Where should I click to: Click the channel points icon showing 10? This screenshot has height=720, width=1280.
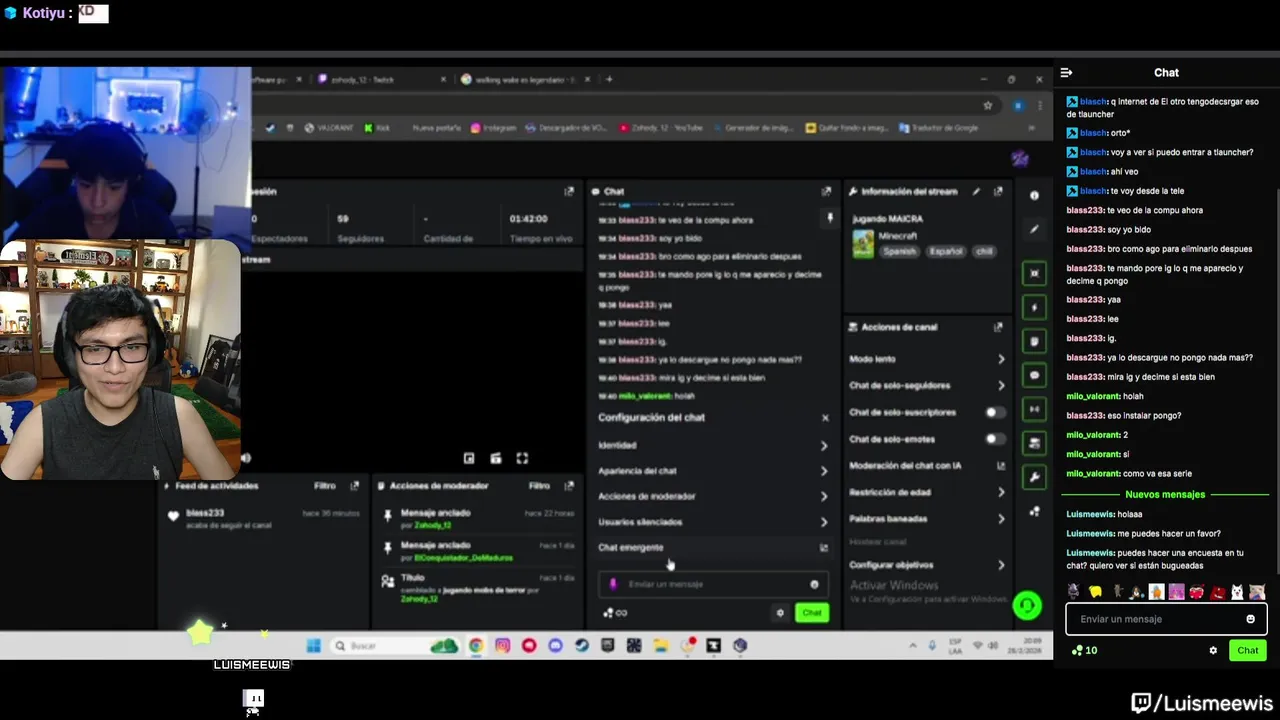tap(1084, 650)
